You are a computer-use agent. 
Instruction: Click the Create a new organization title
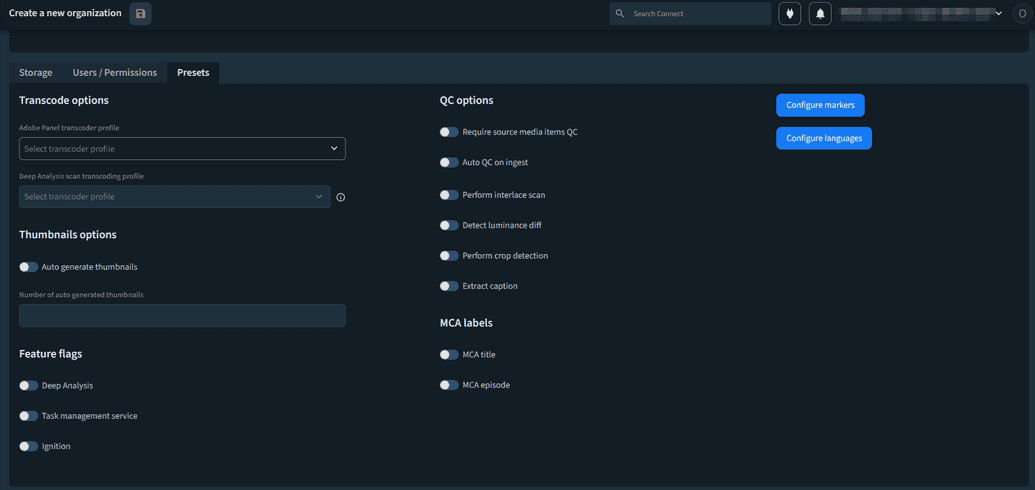65,13
